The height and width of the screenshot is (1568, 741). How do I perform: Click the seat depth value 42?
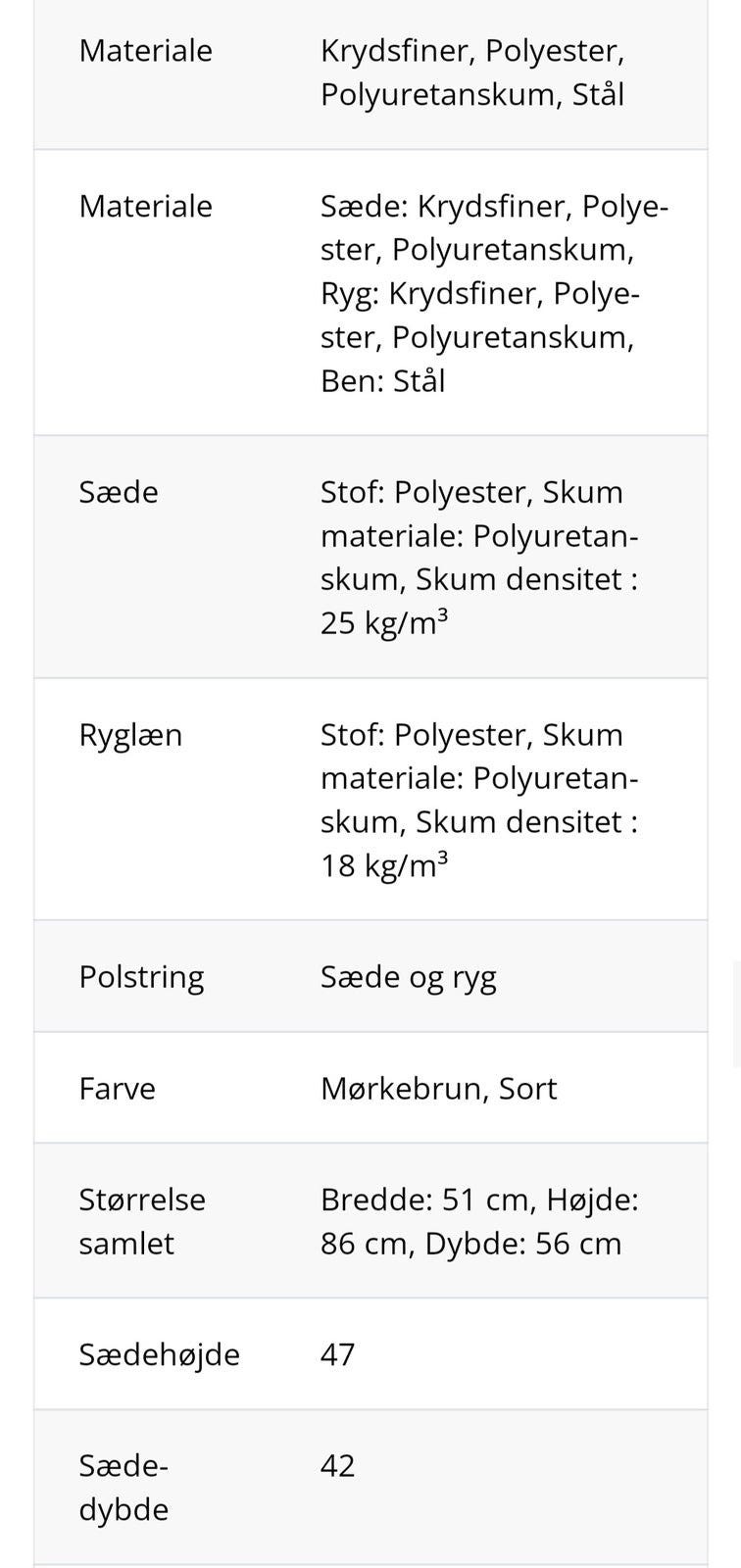click(337, 1466)
